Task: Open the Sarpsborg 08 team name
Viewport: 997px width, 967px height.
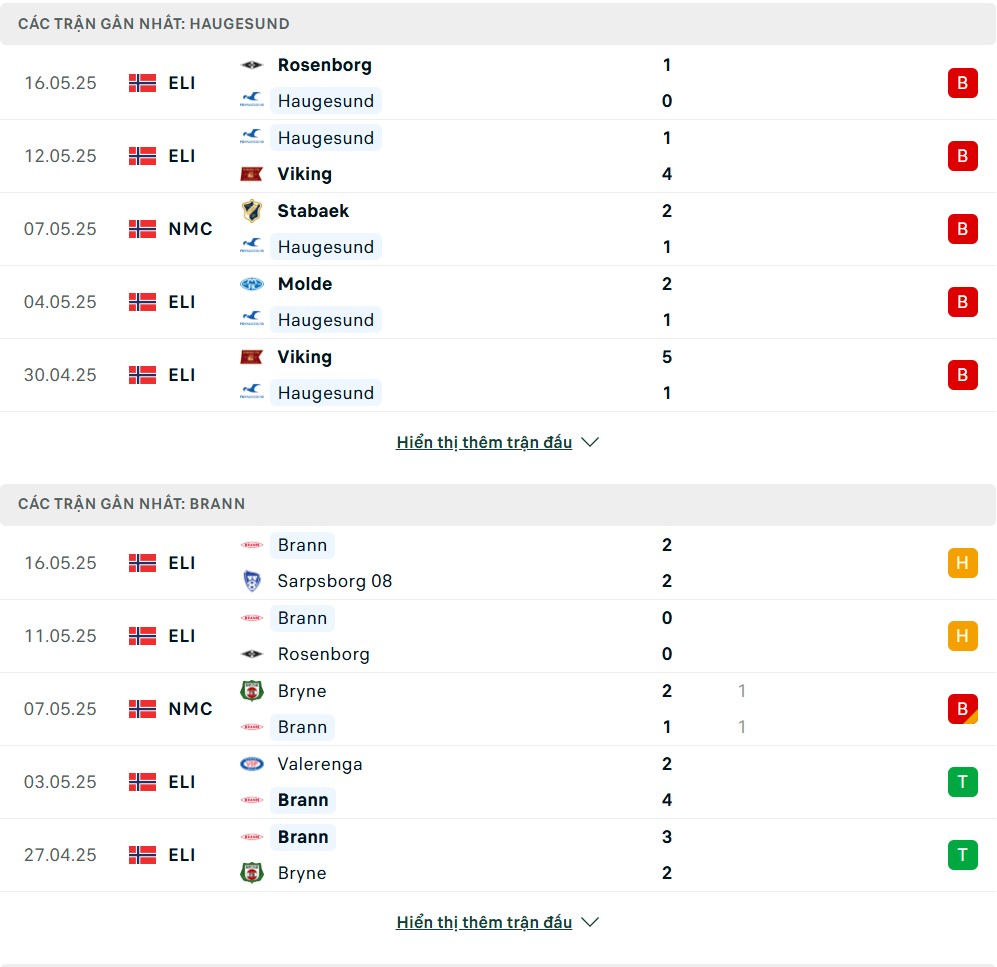Action: coord(334,581)
